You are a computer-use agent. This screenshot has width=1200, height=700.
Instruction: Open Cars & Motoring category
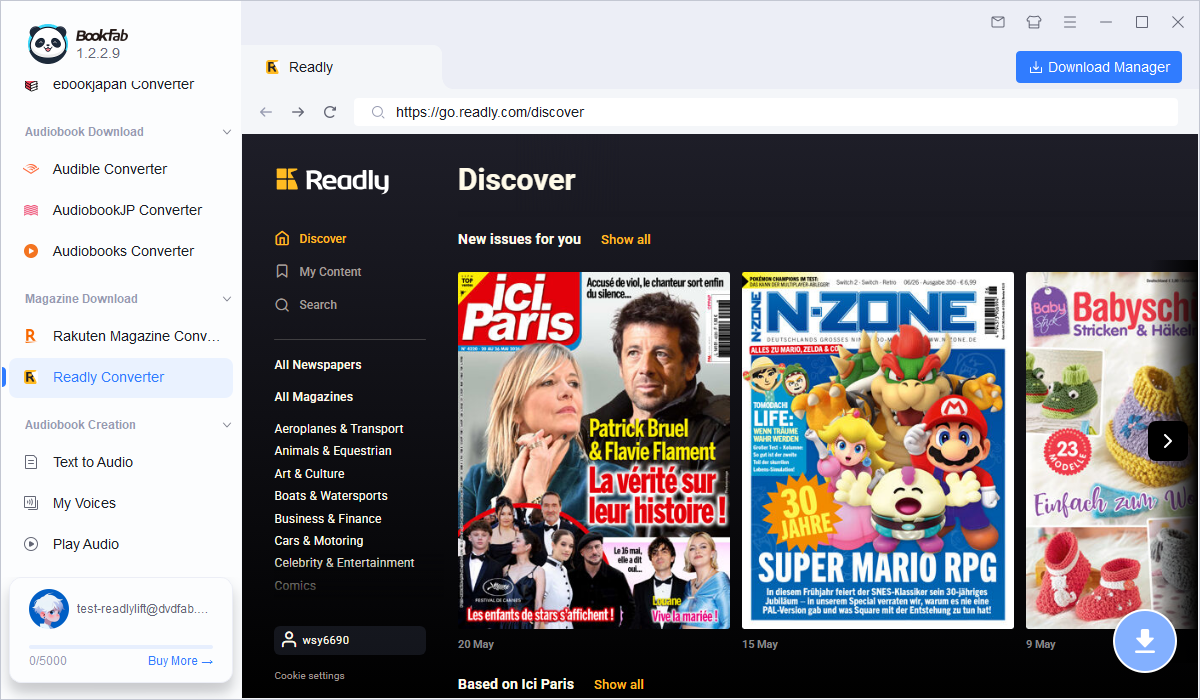click(x=319, y=541)
